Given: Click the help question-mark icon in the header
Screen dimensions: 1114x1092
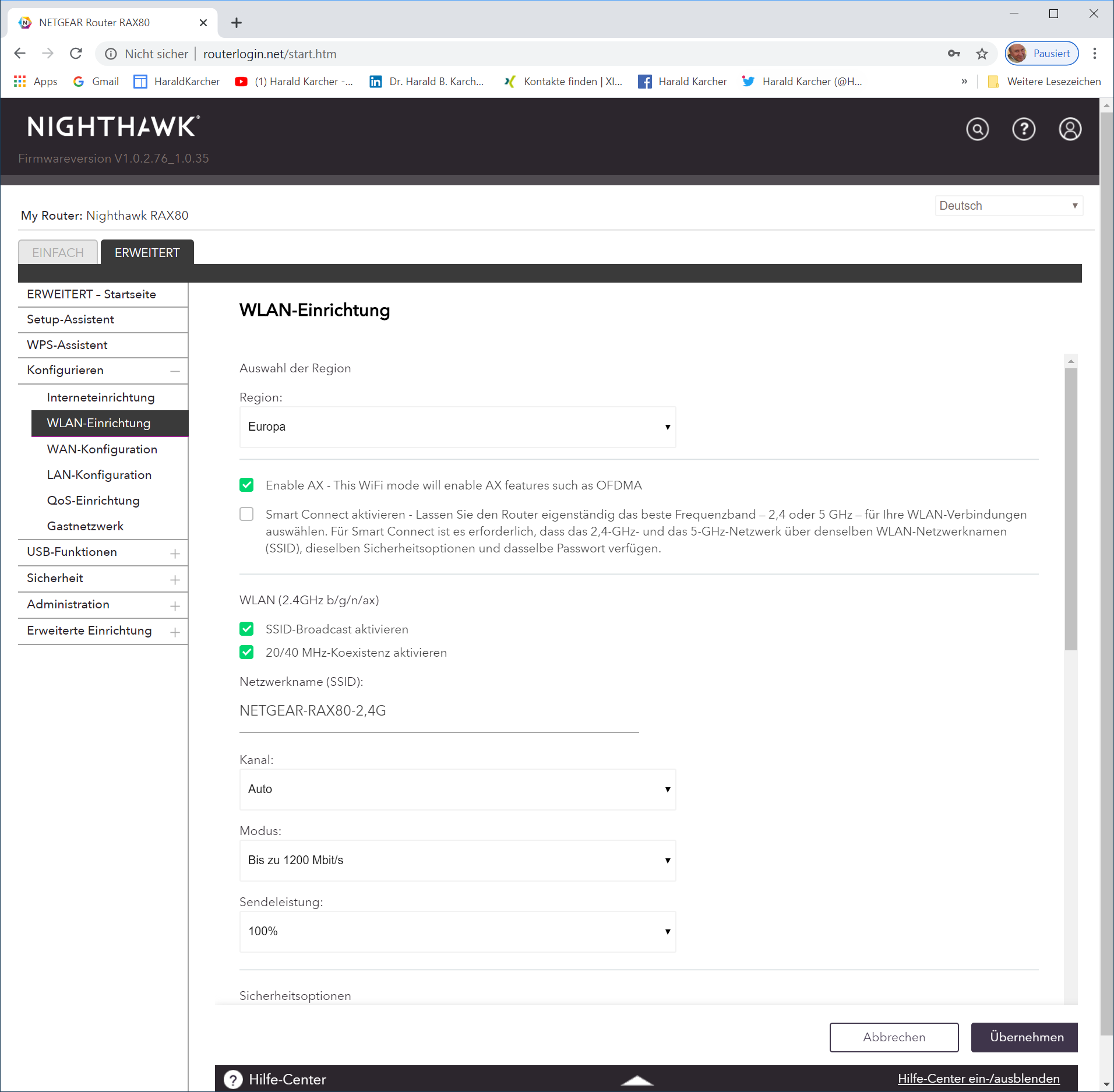Looking at the screenshot, I should tap(1024, 129).
